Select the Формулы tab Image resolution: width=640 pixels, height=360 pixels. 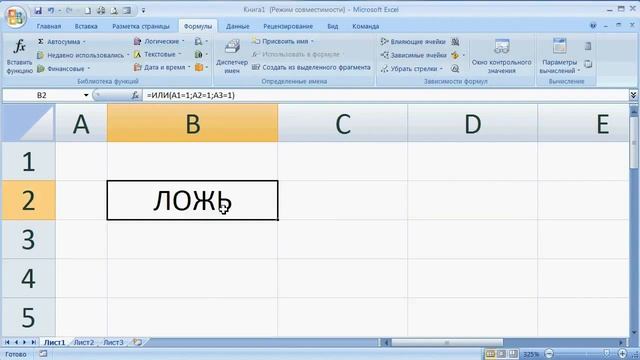click(198, 26)
